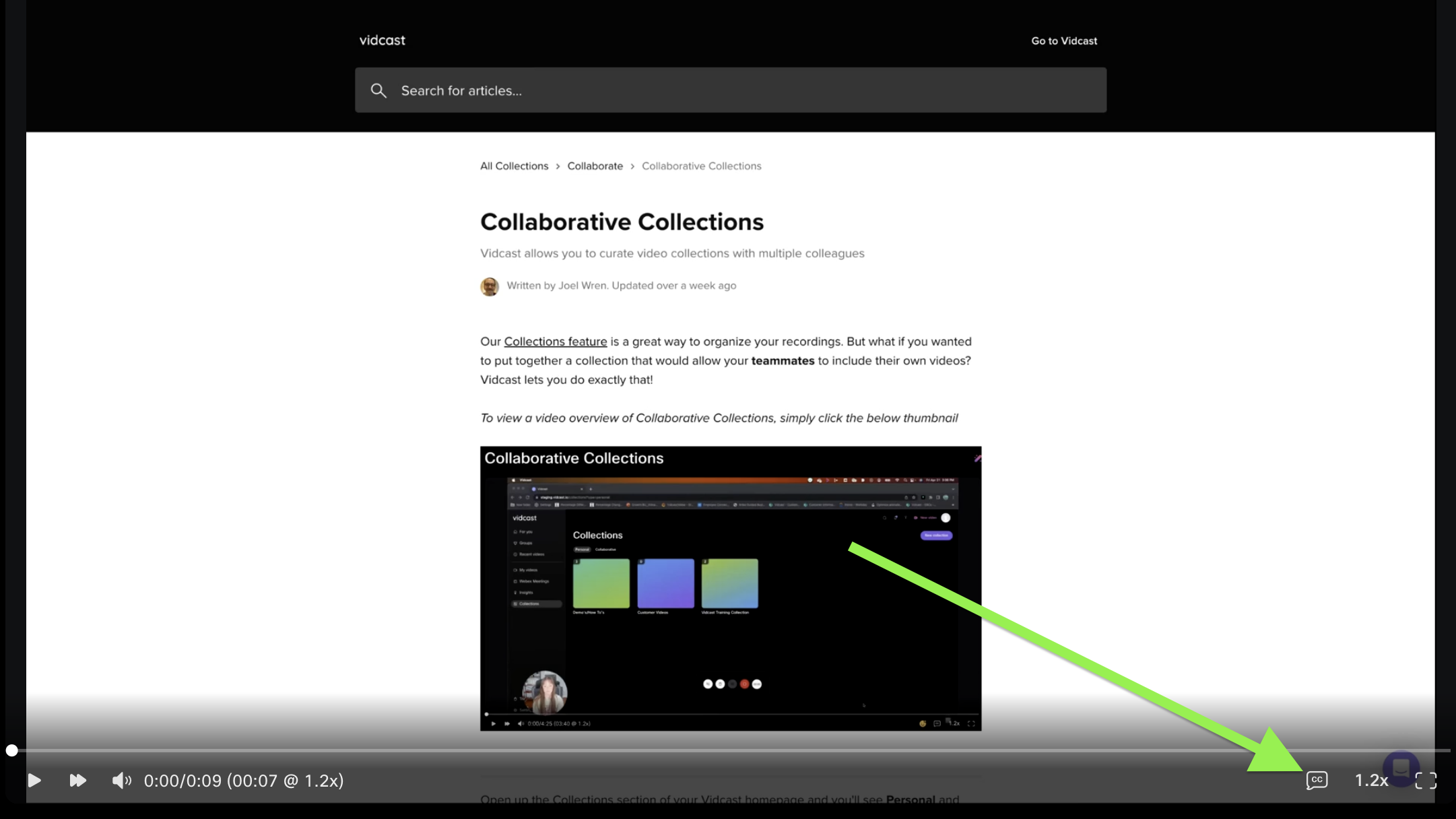Screen dimensions: 1456x819
Task: Open the underlined Collections feature link
Action: [555, 341]
